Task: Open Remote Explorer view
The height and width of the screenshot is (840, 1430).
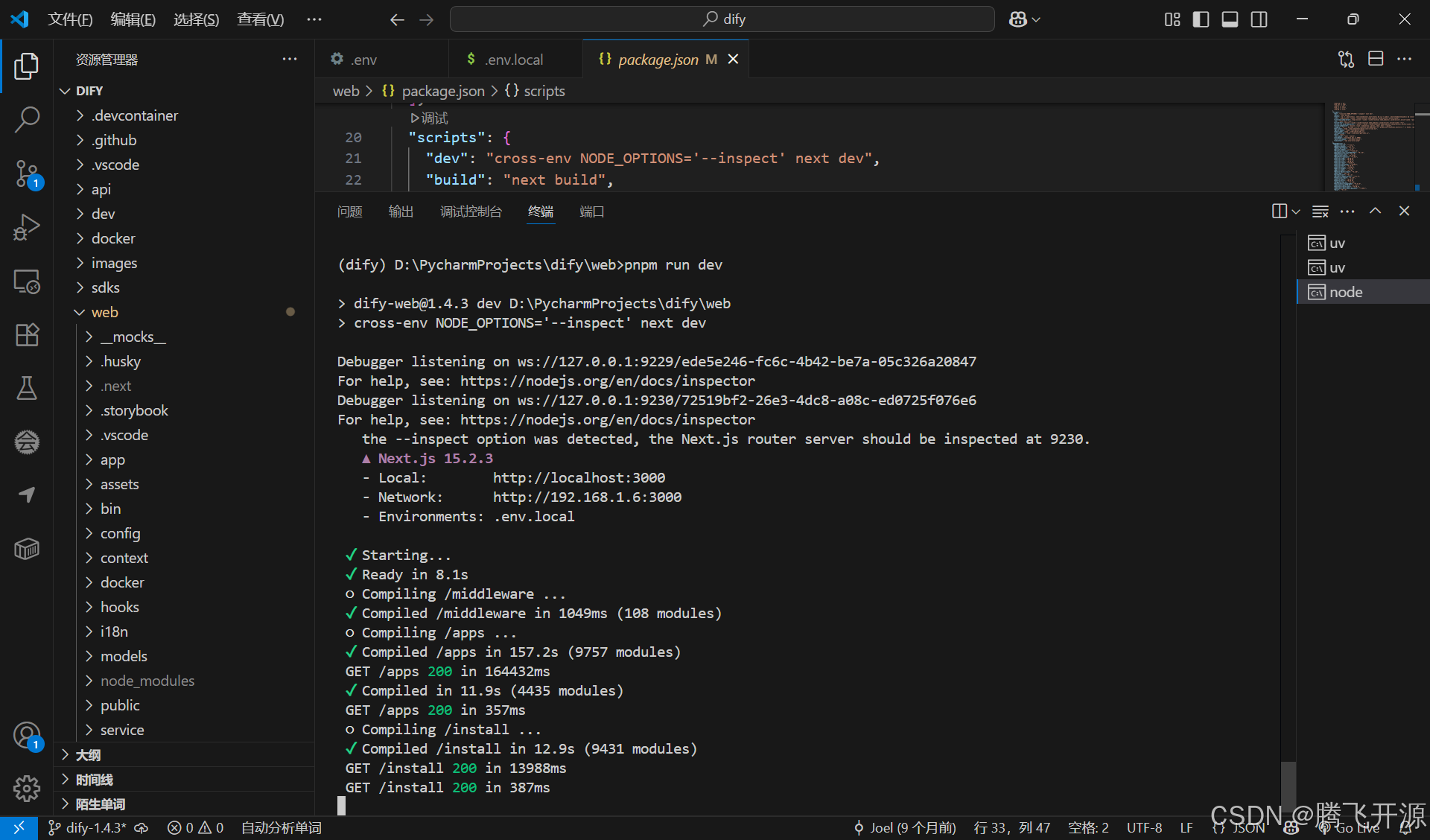Action: point(27,281)
